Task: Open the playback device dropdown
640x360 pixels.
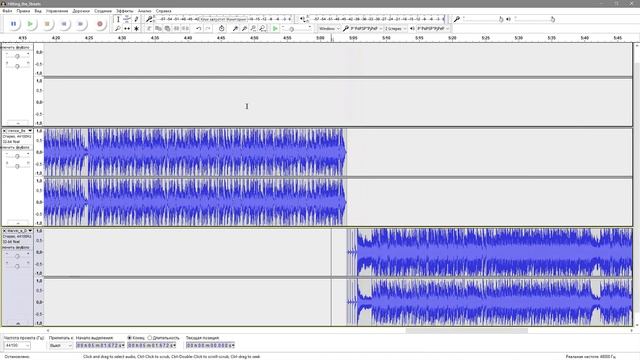Action: (433, 29)
